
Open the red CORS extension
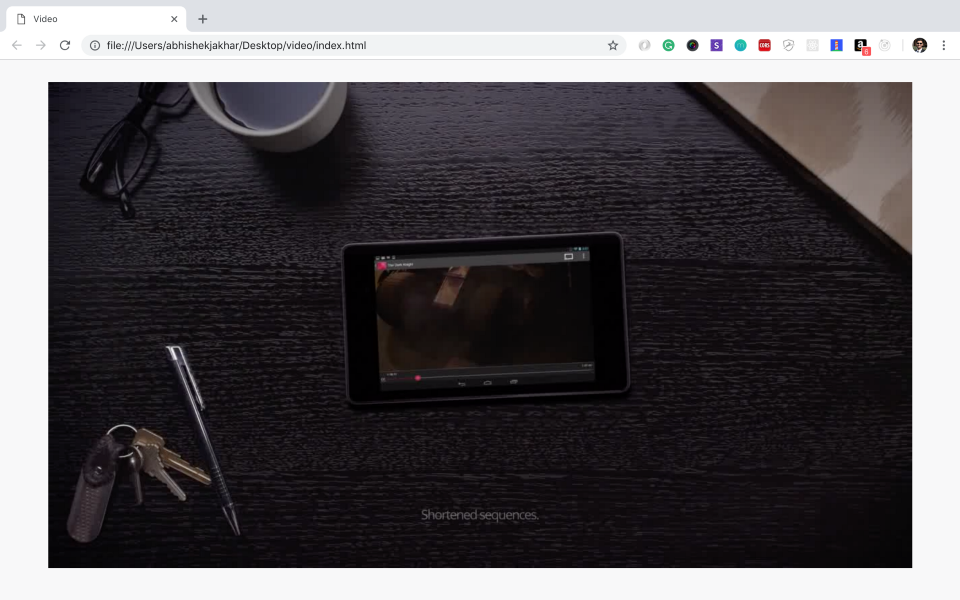tap(764, 45)
